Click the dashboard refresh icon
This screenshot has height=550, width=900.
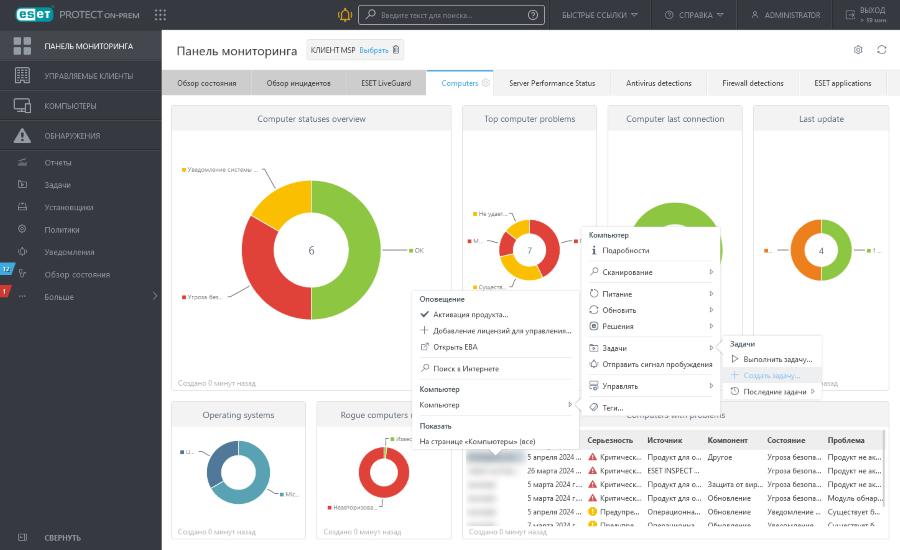click(881, 50)
